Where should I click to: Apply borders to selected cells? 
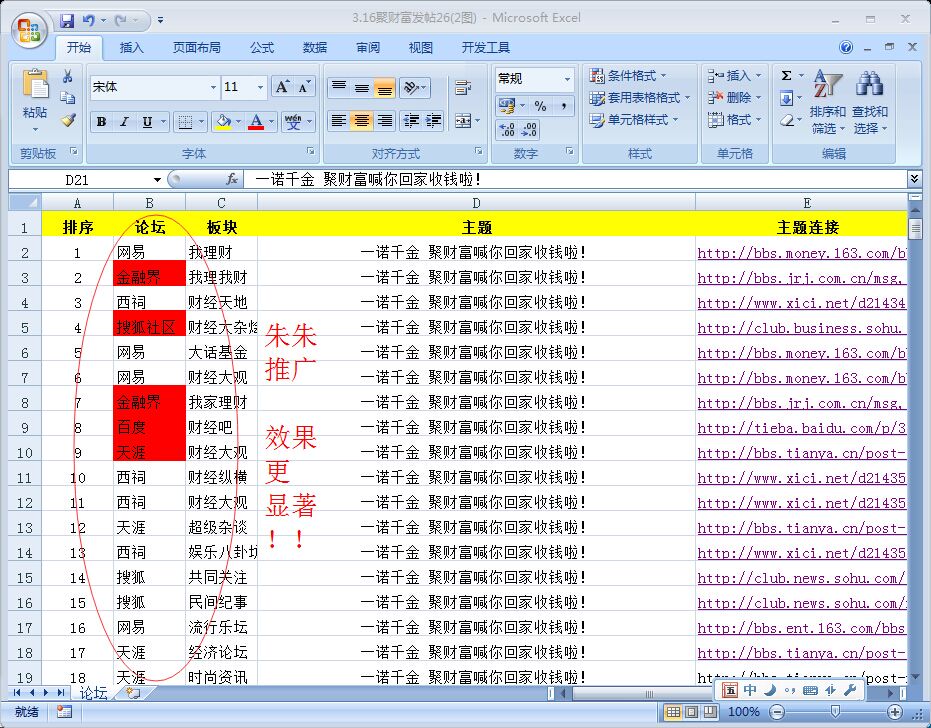pos(185,122)
